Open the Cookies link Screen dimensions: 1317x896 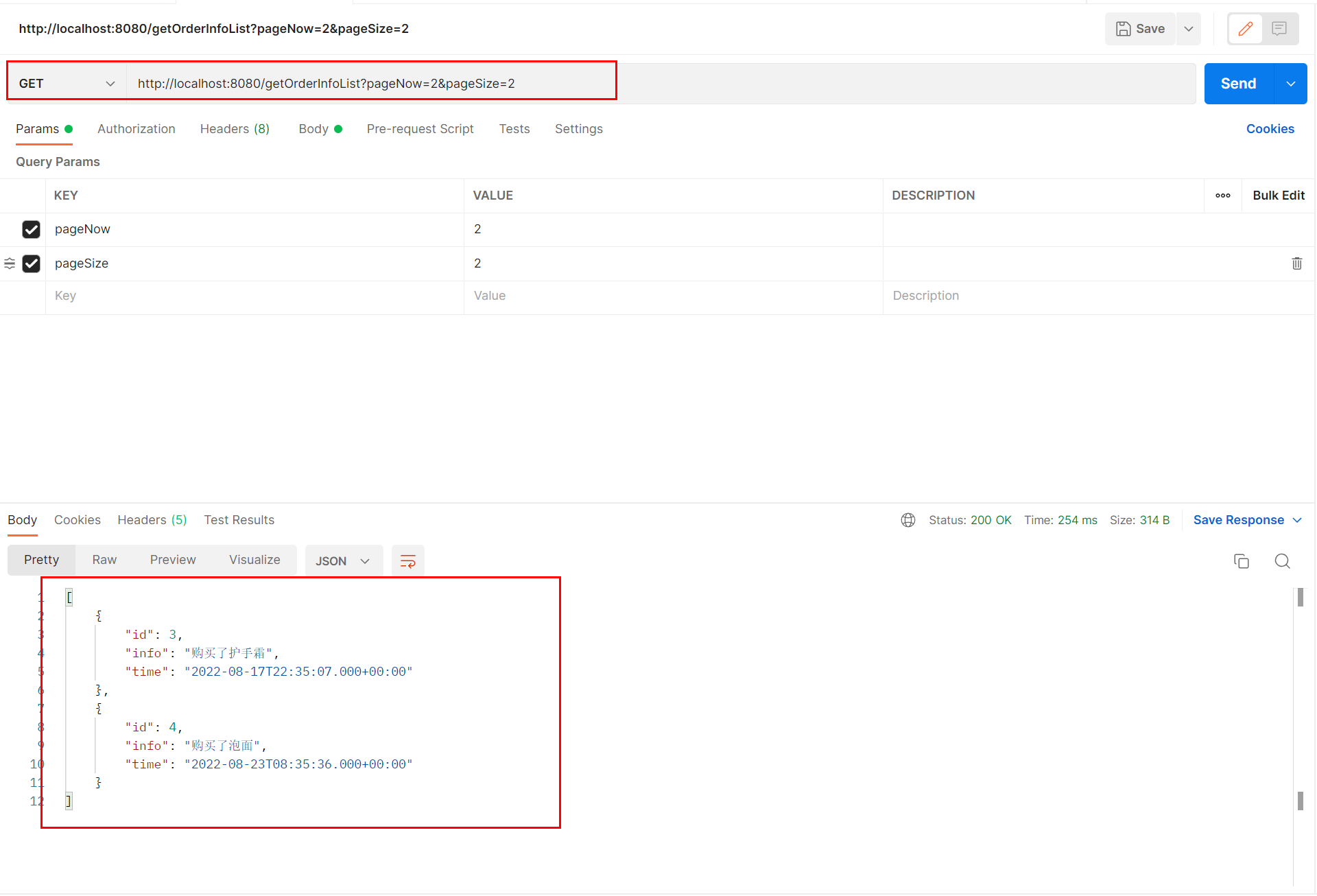click(x=1270, y=129)
